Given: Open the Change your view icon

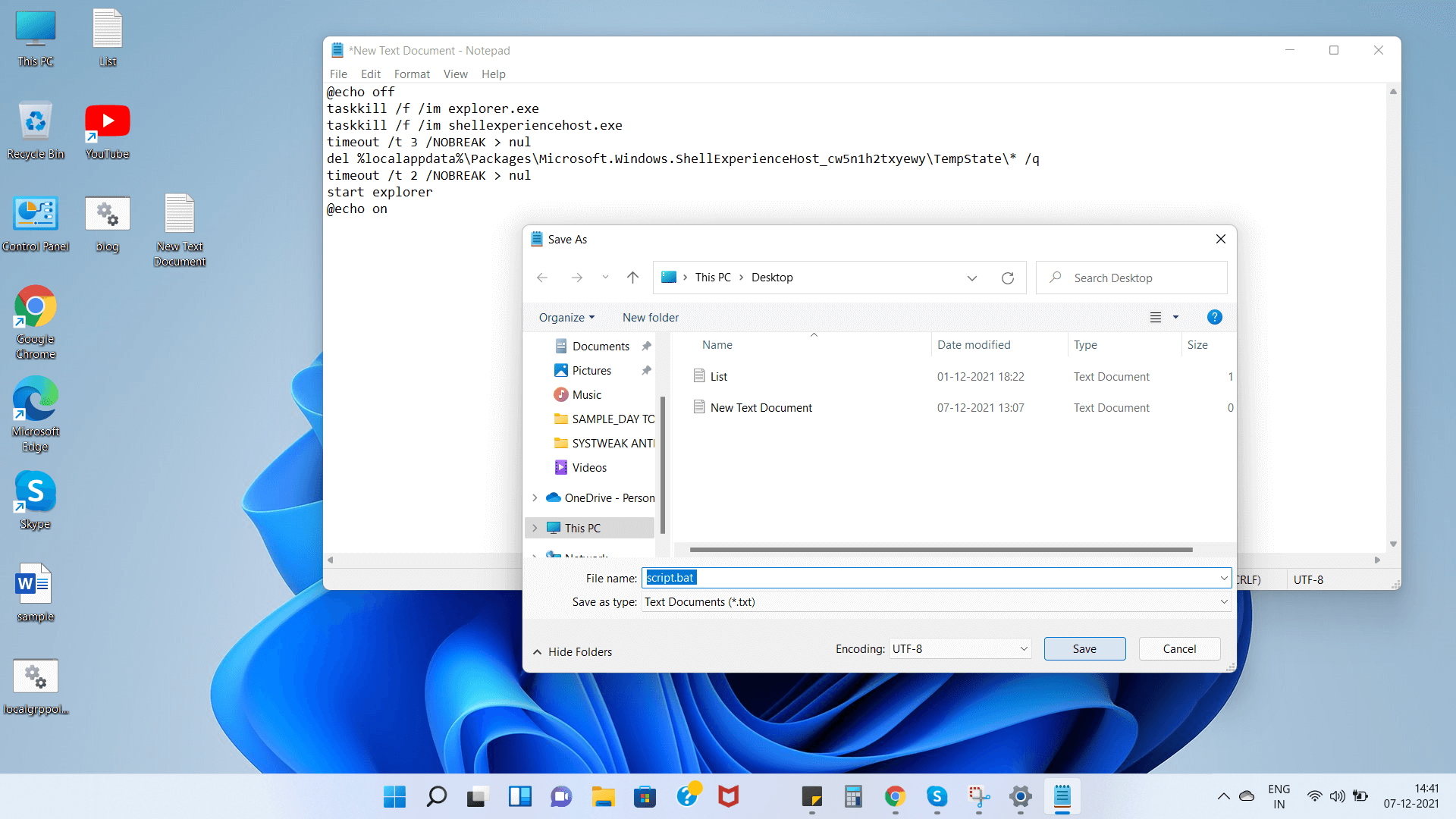Looking at the screenshot, I should [x=1156, y=317].
